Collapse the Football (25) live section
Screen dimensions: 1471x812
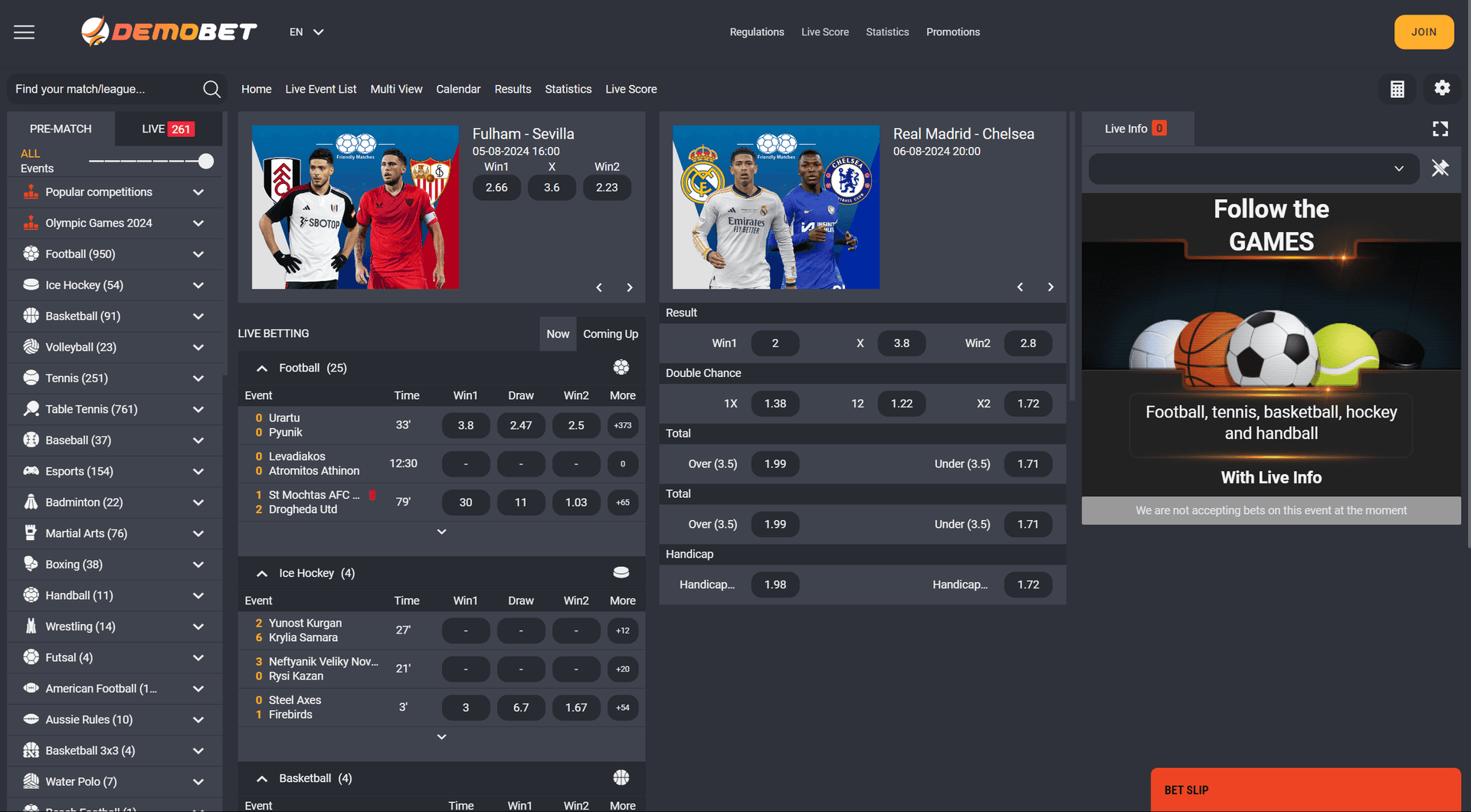click(x=262, y=368)
